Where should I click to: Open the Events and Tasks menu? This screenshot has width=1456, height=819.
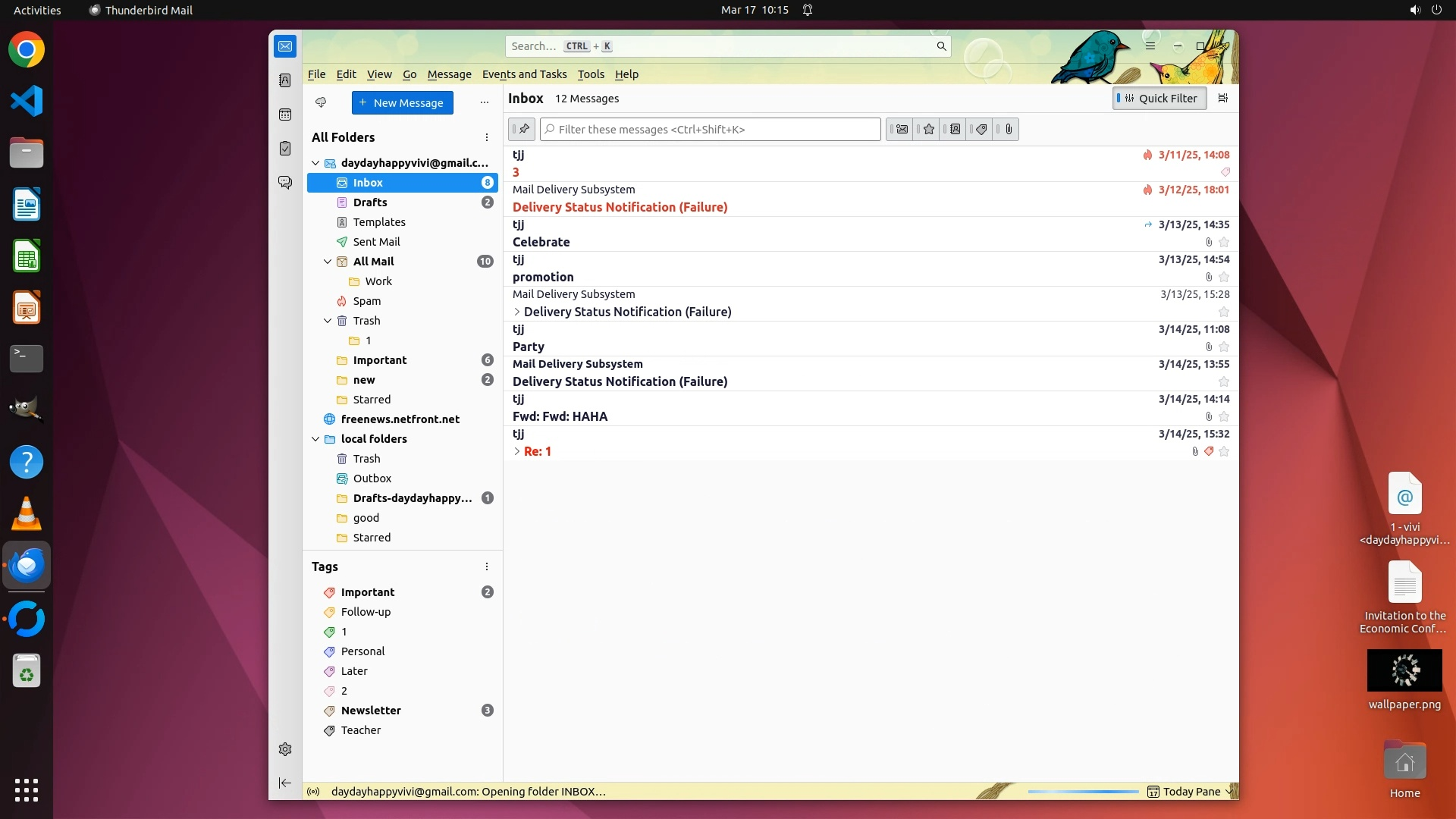click(524, 74)
